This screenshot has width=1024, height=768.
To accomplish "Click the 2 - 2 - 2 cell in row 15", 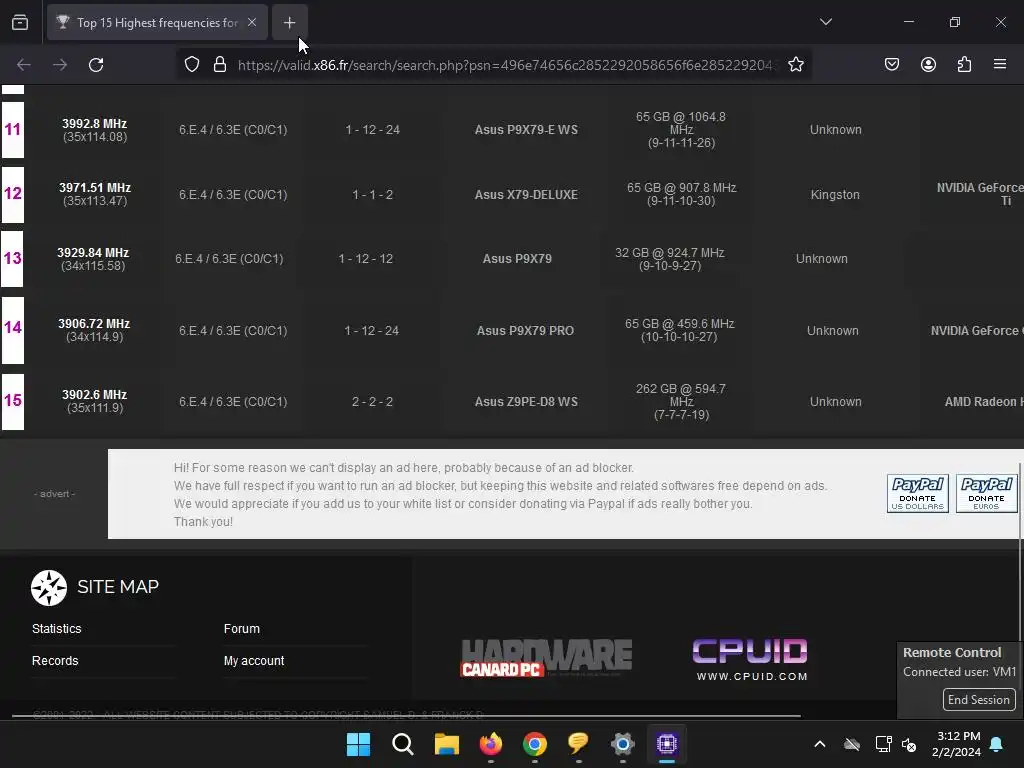I will pos(372,402).
